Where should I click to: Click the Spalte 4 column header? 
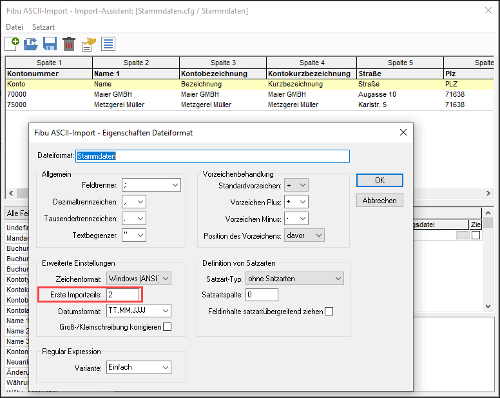[x=312, y=62]
